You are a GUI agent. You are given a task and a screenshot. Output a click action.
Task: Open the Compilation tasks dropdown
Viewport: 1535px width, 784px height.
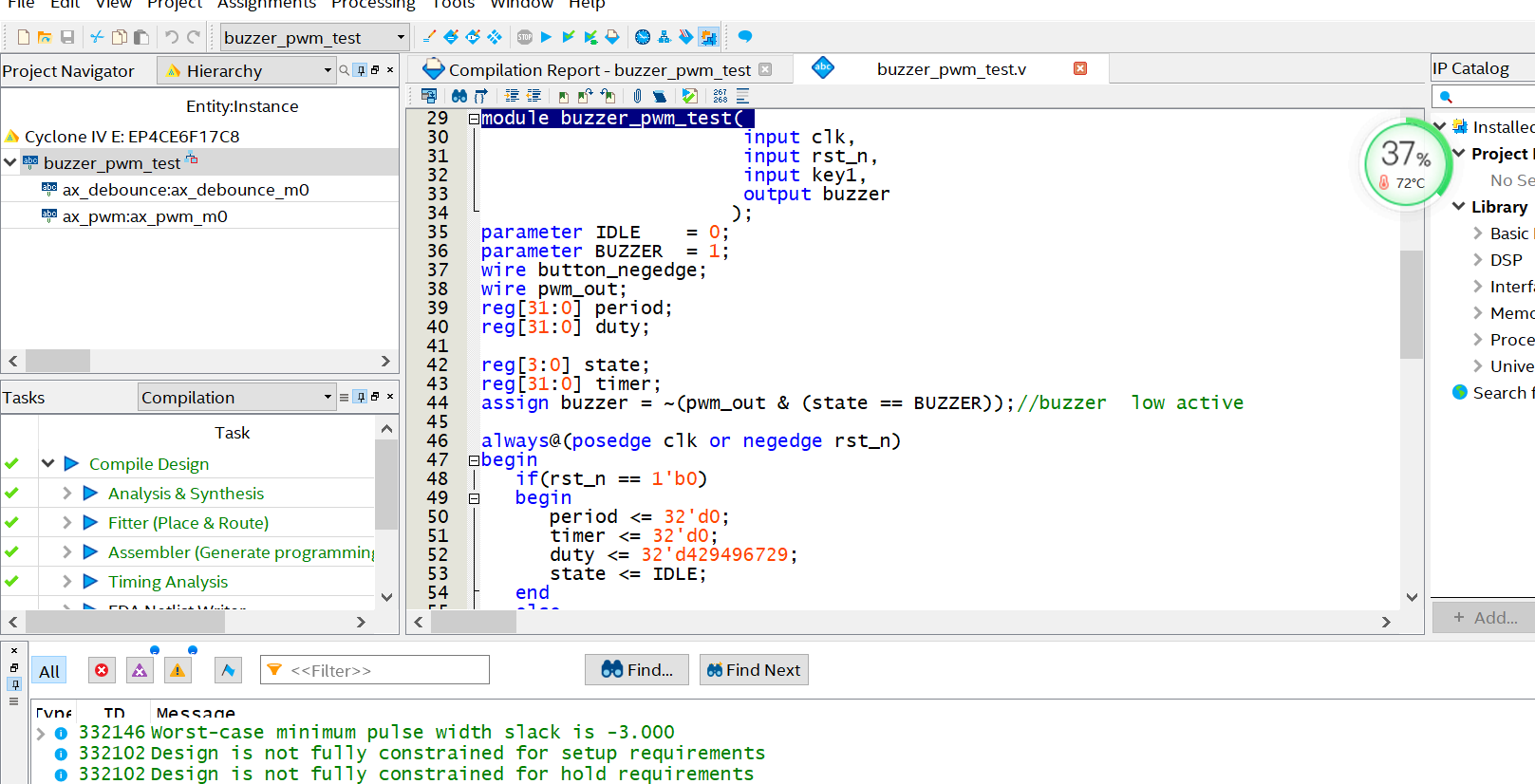237,398
